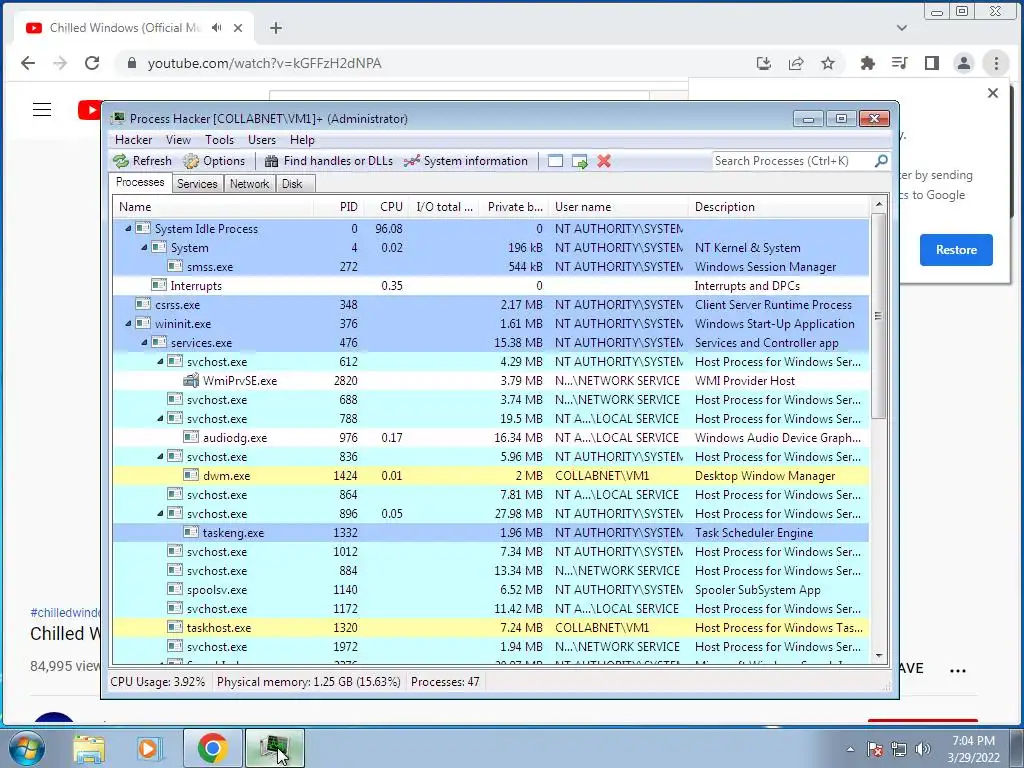Bookmark this page with the star icon
1024x768 pixels.
[x=828, y=63]
